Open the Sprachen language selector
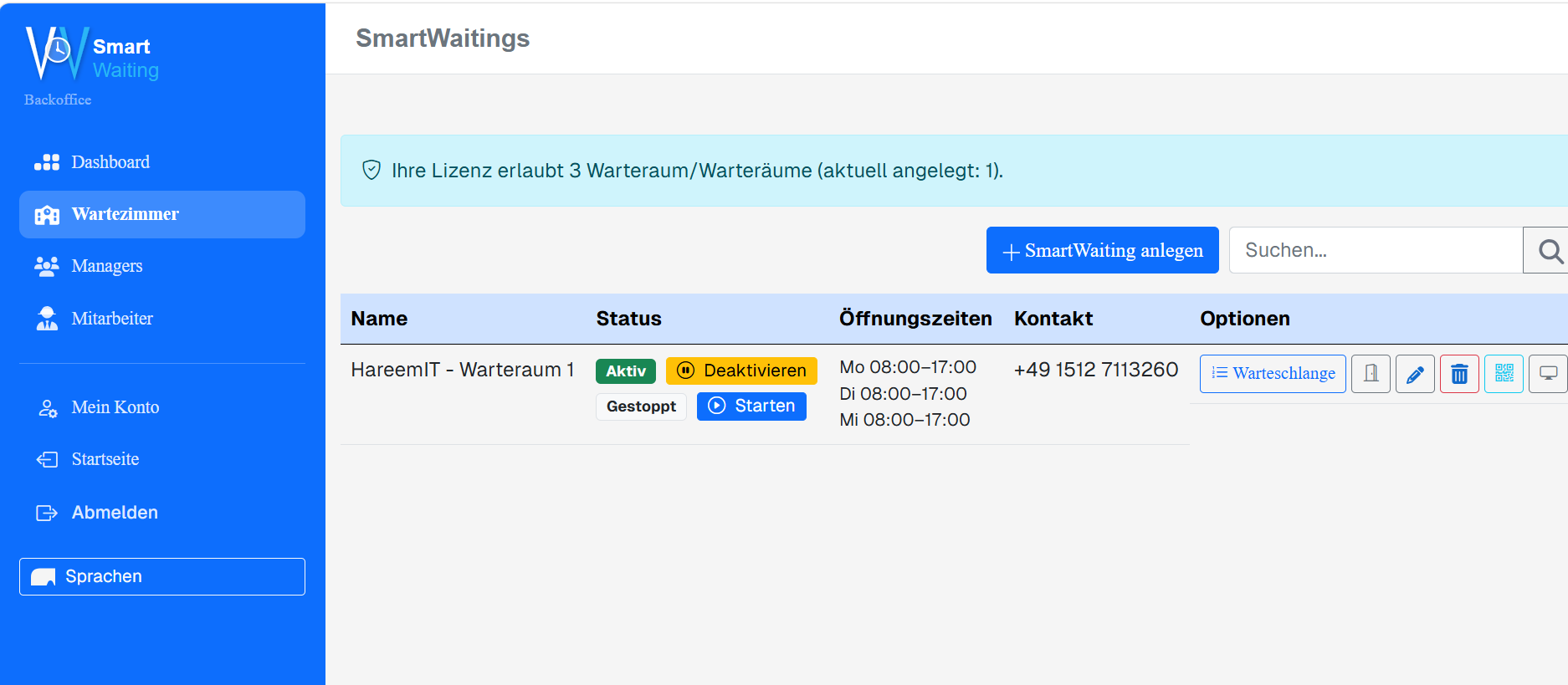 click(x=161, y=576)
